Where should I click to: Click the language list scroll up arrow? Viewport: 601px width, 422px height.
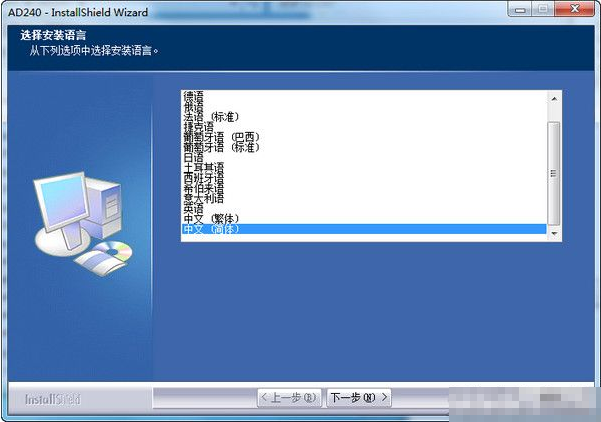(x=554, y=97)
